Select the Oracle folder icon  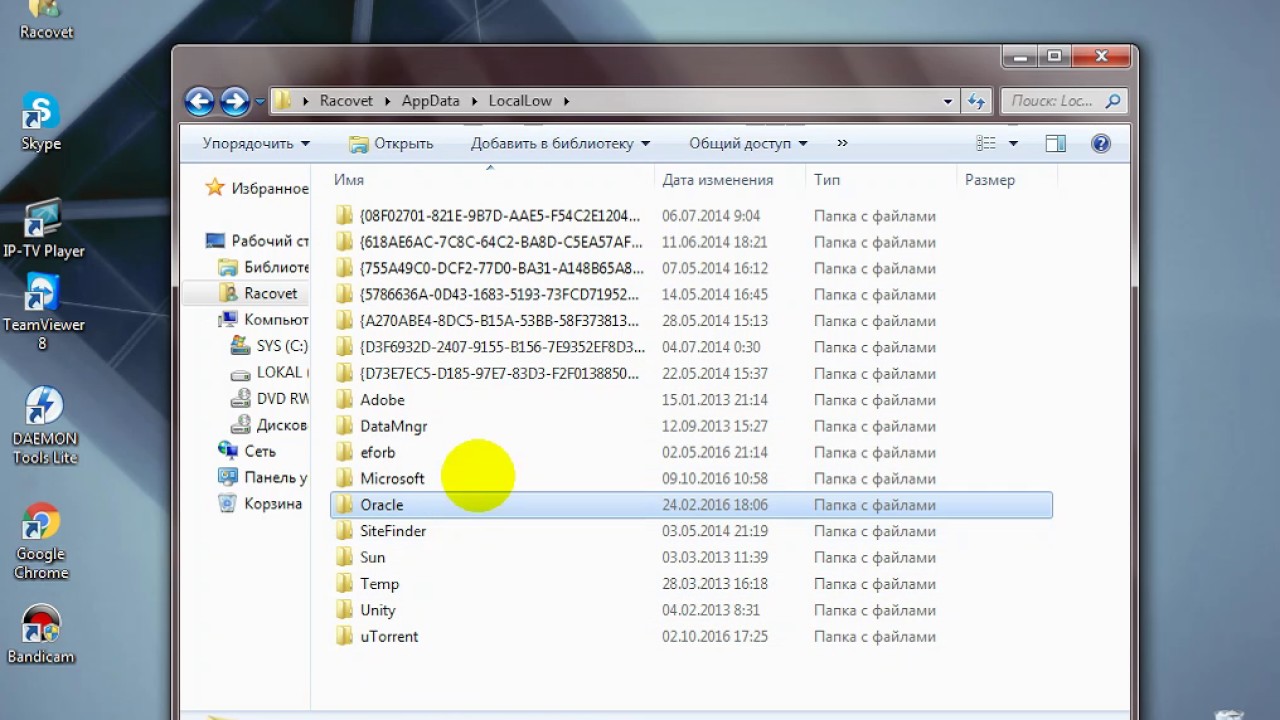click(x=344, y=505)
